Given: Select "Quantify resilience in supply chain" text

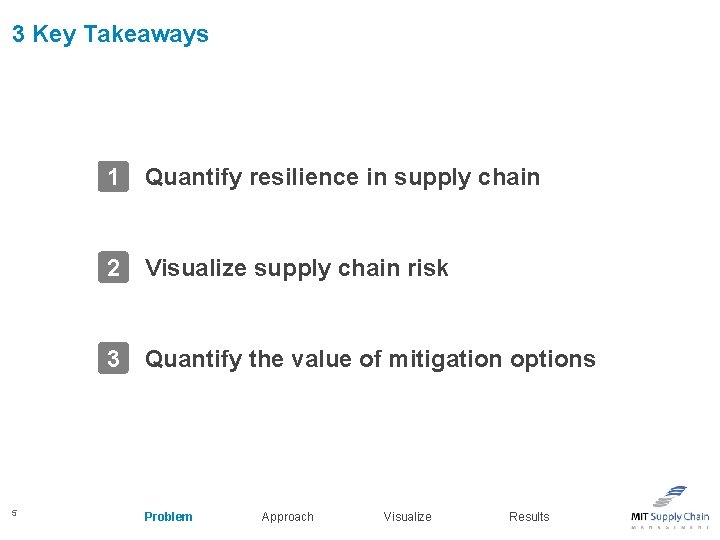Looking at the screenshot, I should pos(342,177).
